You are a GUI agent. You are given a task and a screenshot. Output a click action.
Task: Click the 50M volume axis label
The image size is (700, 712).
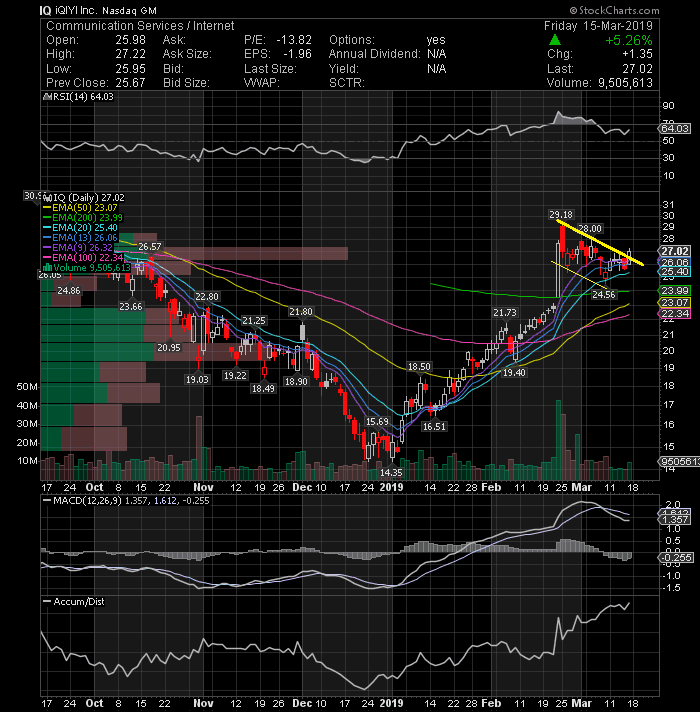point(27,387)
